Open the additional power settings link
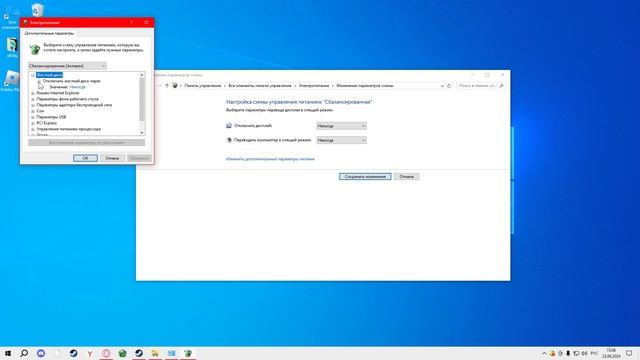This screenshot has width=640, height=360. tap(270, 159)
